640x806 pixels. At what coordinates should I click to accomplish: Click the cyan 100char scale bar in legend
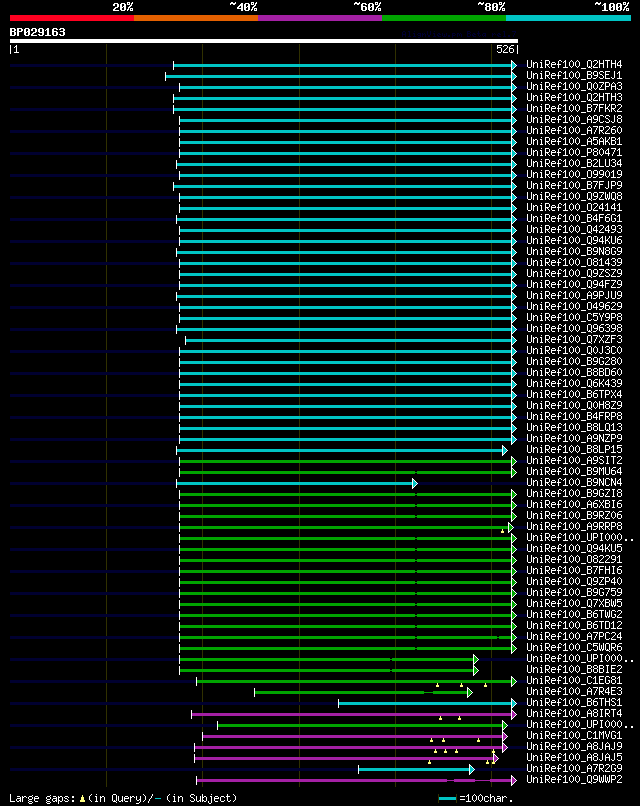pos(447,798)
